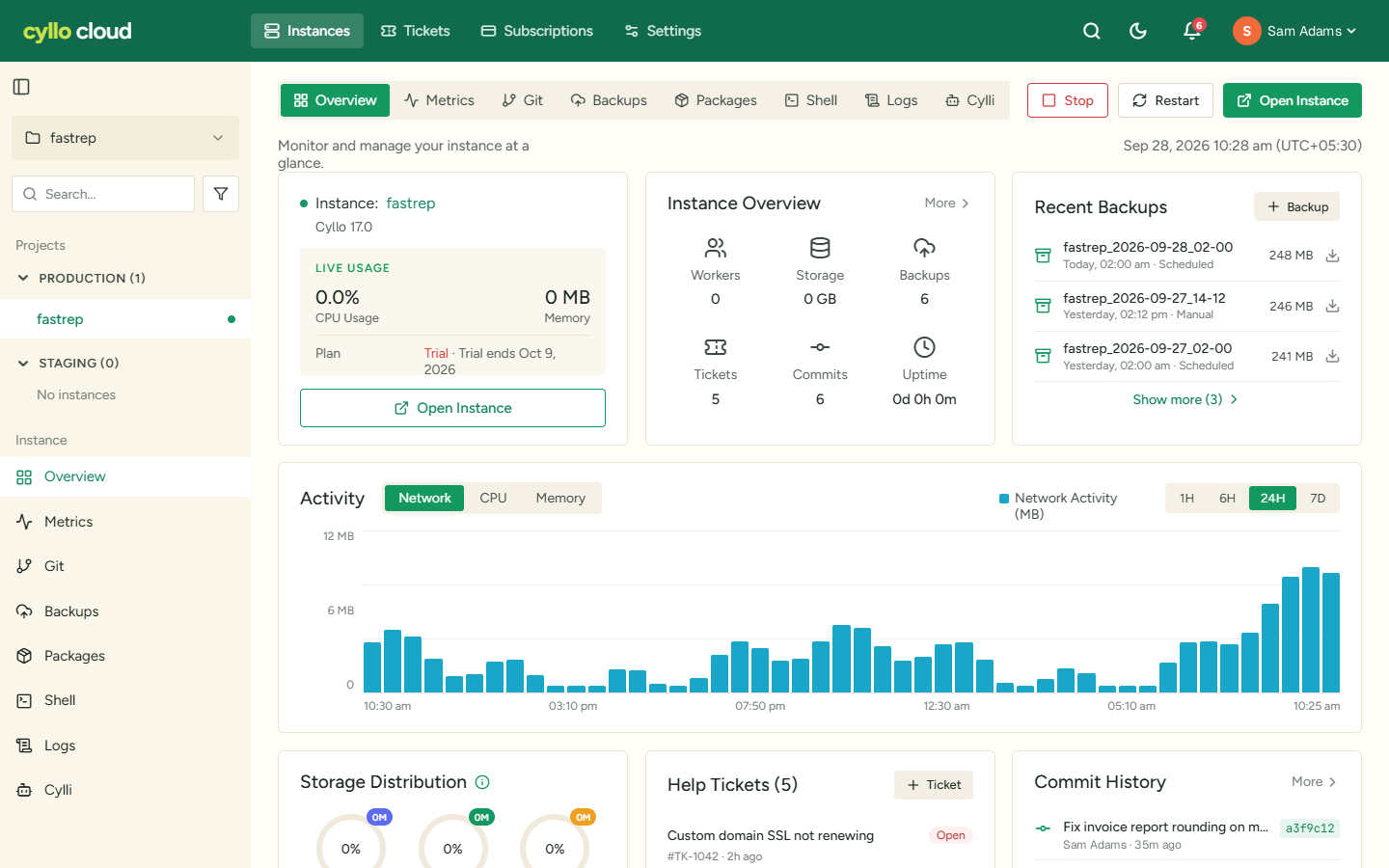This screenshot has height=868, width=1389.
Task: Set activity range to 1H
Action: pos(1186,498)
